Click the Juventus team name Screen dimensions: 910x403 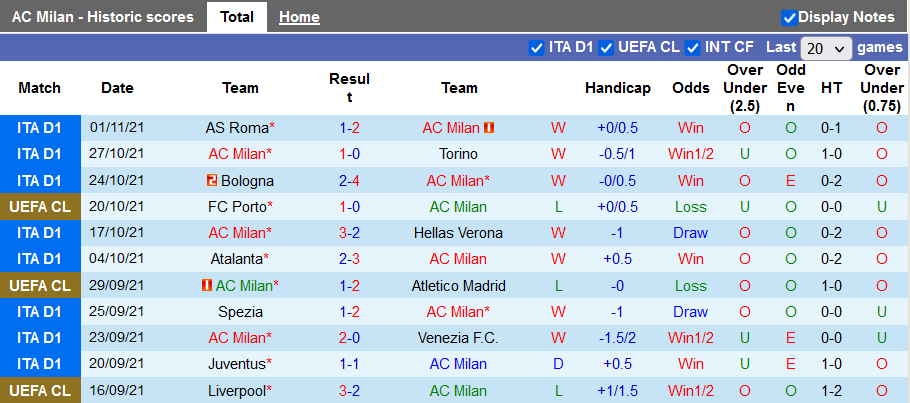(236, 364)
